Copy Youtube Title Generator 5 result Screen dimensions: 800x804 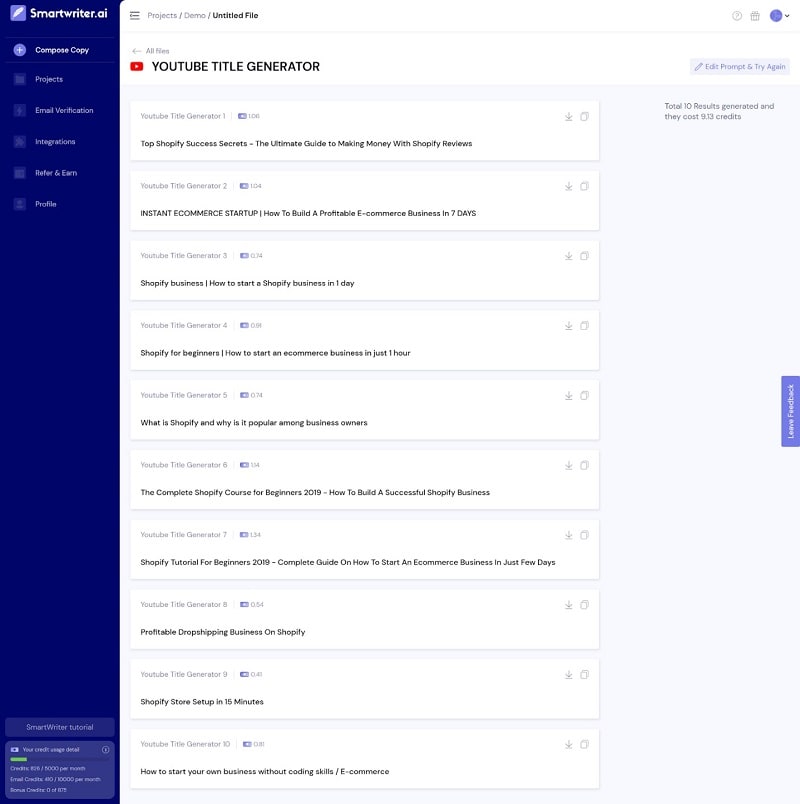585,395
